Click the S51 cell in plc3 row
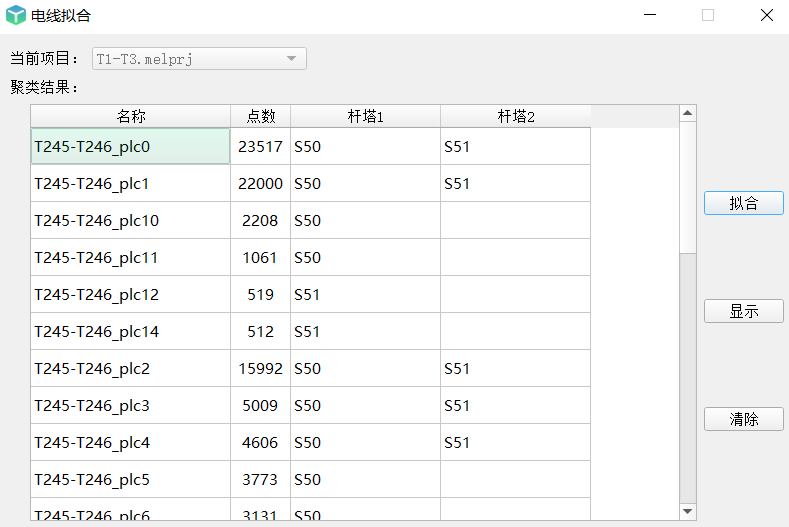The width and height of the screenshot is (789, 527). point(515,406)
